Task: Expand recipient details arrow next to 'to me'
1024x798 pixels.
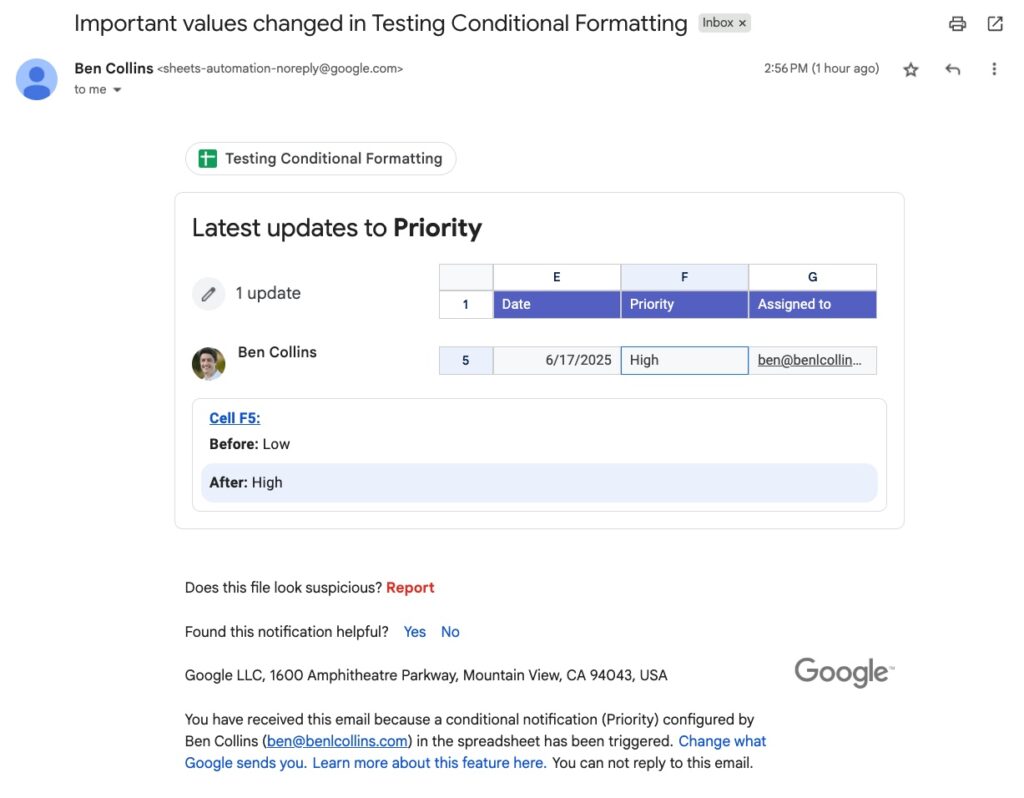Action: pos(117,90)
